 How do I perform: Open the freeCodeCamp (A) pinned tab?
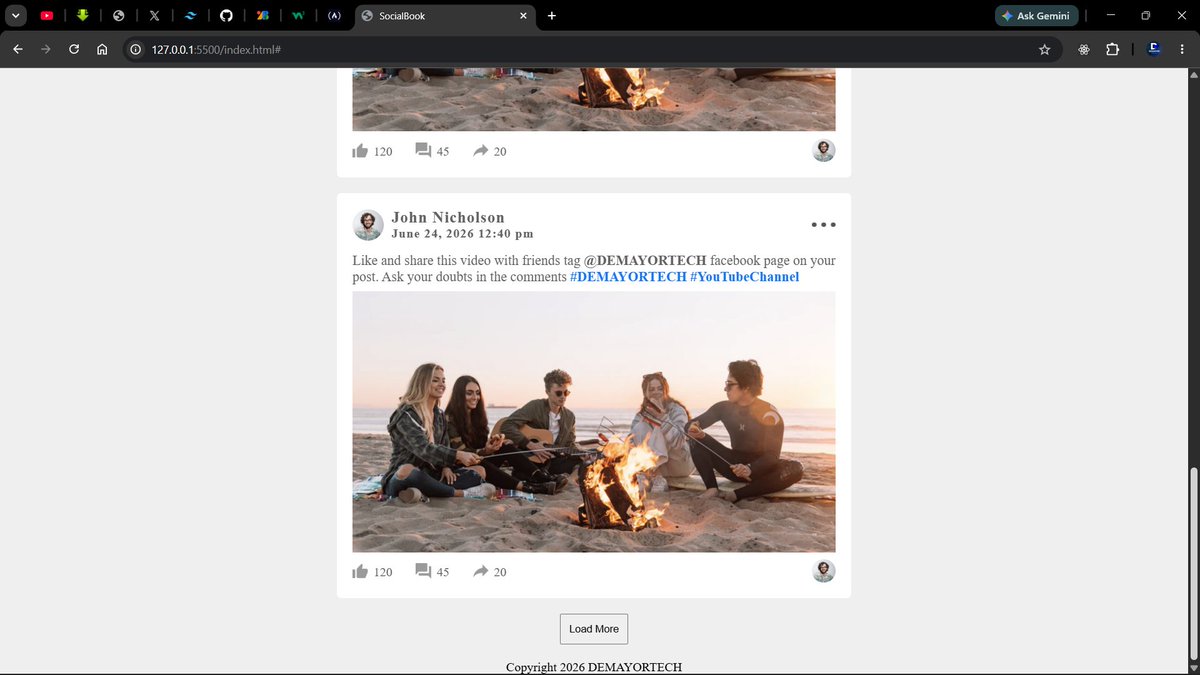pos(334,16)
